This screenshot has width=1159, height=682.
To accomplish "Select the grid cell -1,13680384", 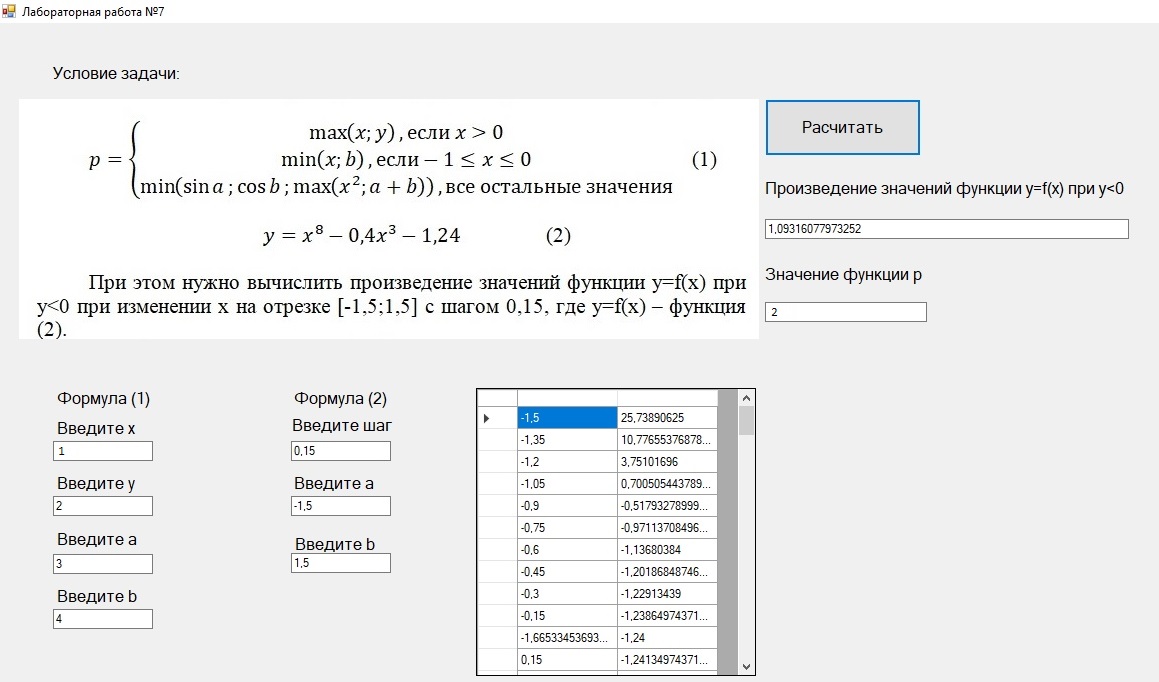I will 667,550.
